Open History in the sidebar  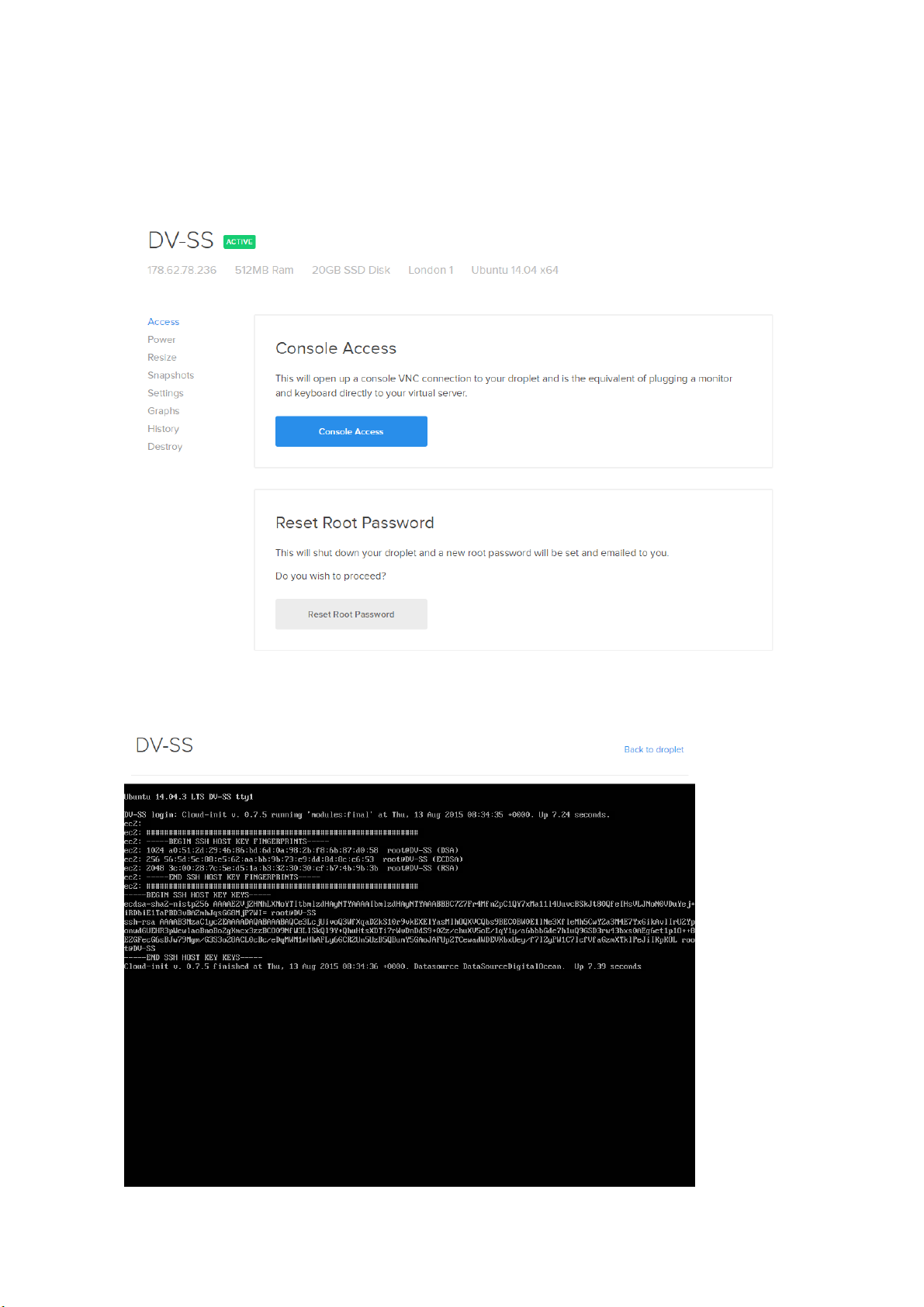pyautogui.click(x=163, y=429)
